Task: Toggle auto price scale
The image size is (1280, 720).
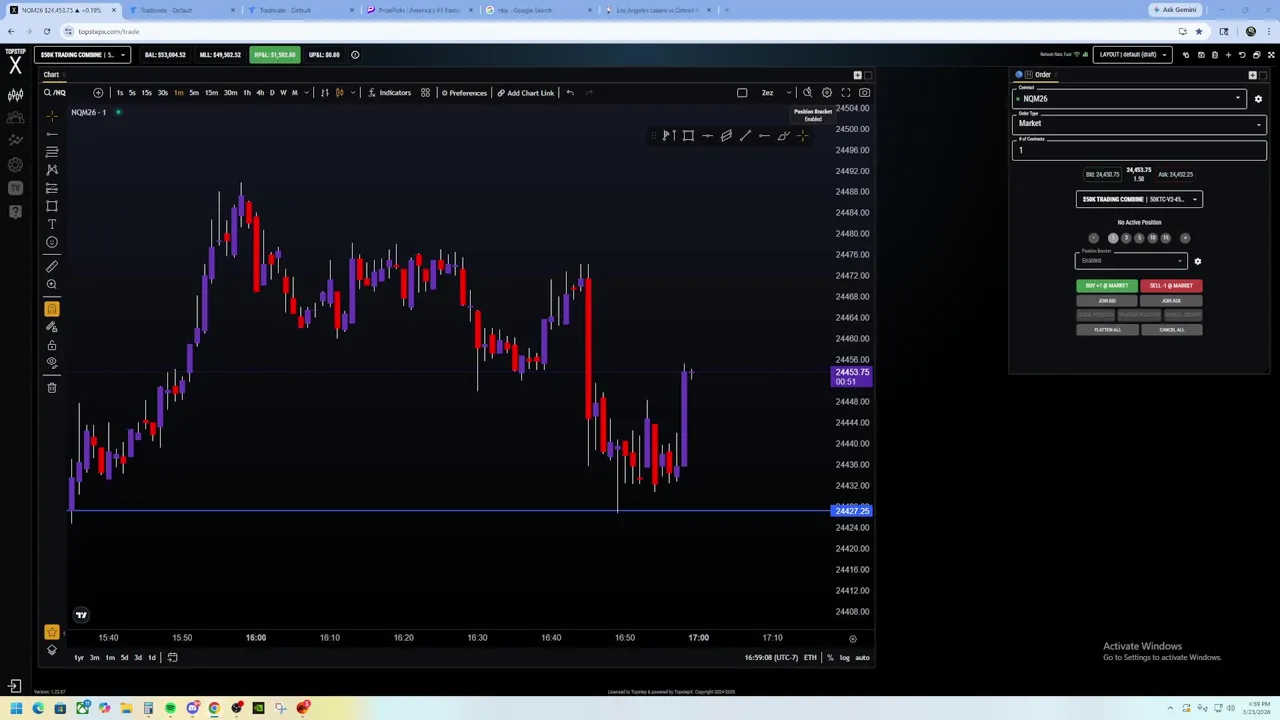Action: click(x=862, y=657)
